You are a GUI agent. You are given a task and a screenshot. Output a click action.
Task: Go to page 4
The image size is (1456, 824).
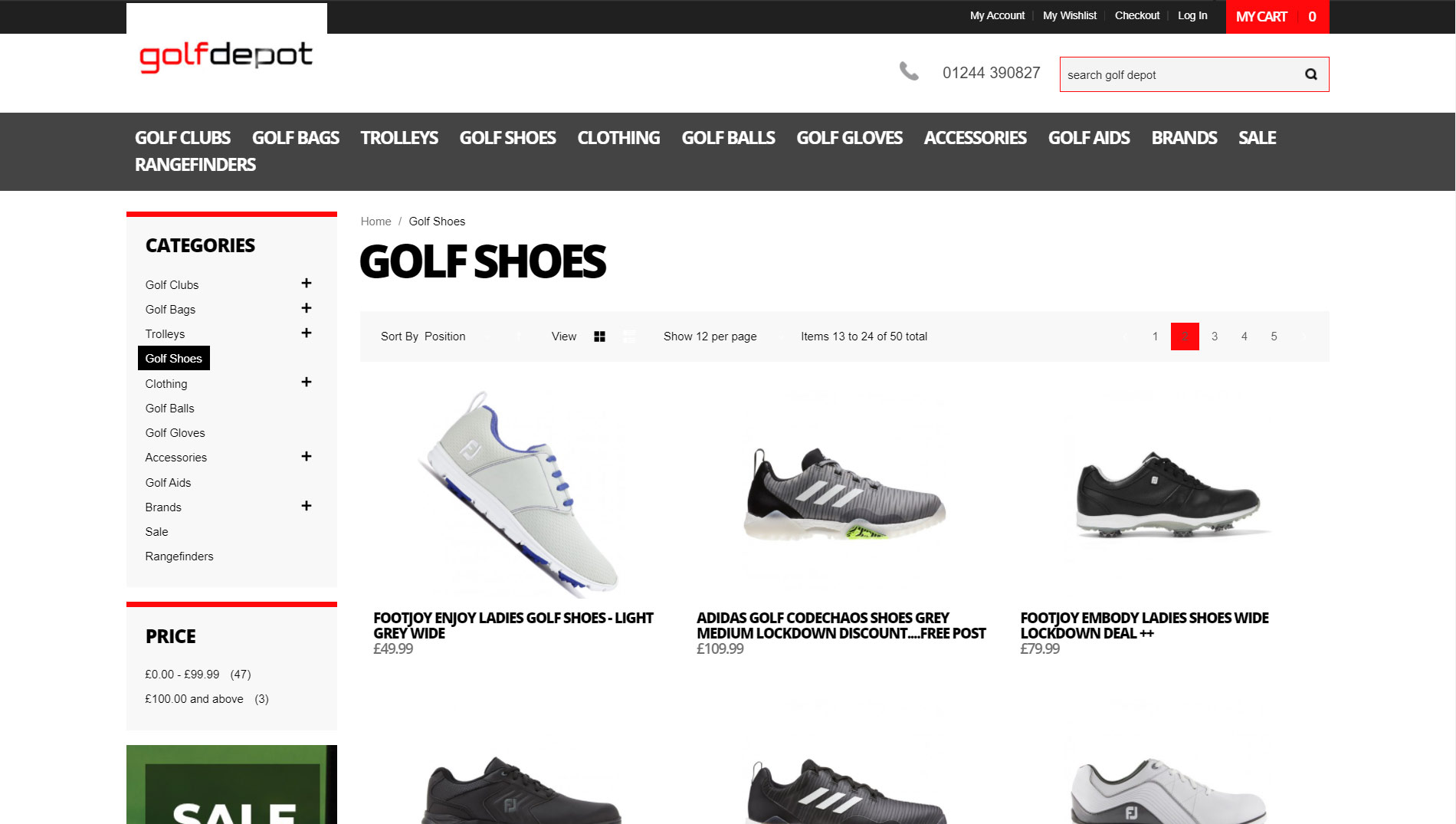tap(1244, 336)
